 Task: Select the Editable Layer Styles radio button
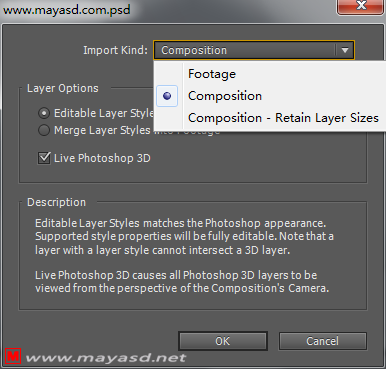point(44,113)
